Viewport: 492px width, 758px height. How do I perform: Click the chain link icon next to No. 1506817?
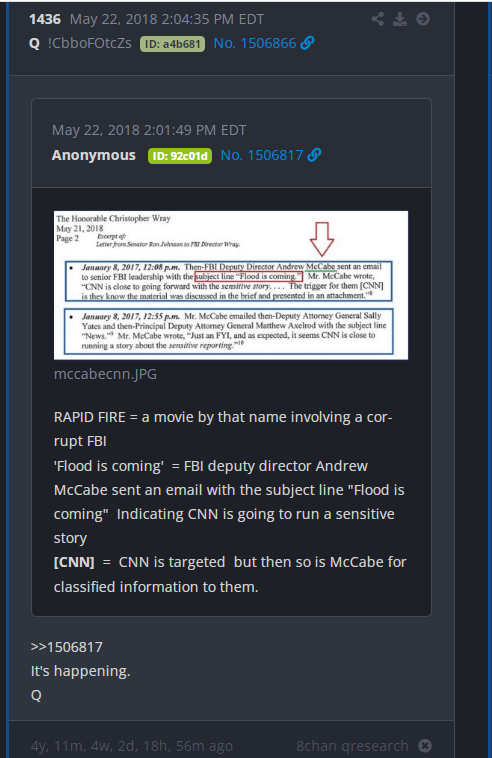[314, 155]
